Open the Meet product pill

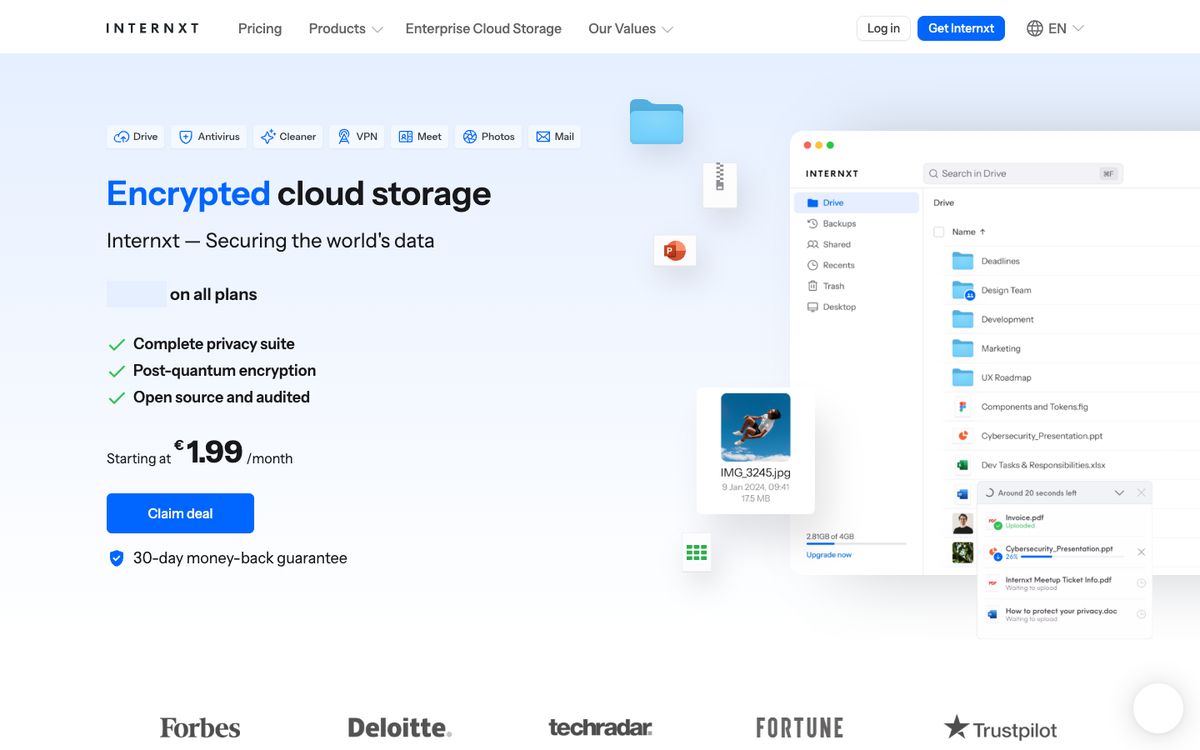[x=420, y=137]
